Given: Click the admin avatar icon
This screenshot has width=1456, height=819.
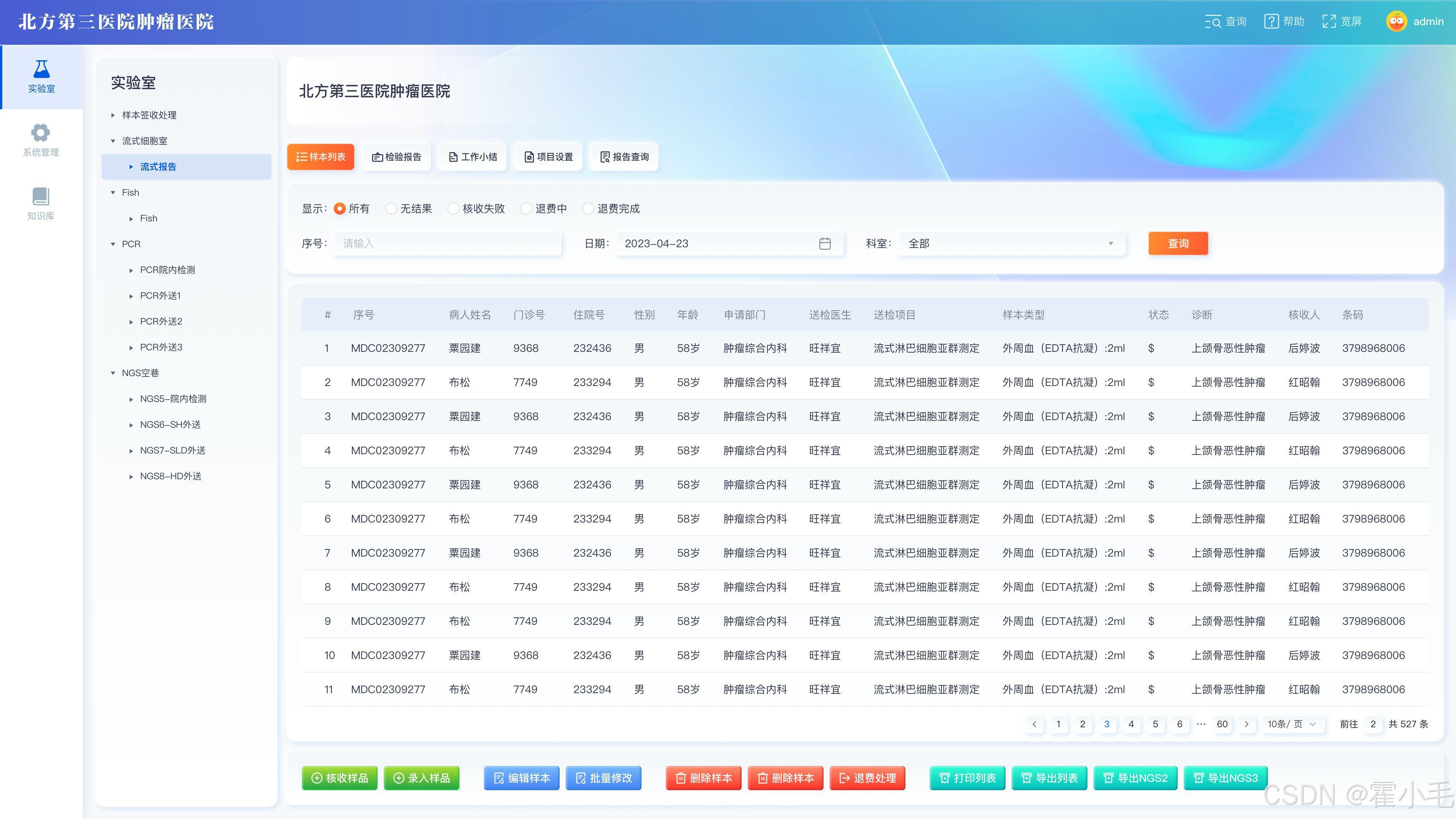Looking at the screenshot, I should point(1396,22).
